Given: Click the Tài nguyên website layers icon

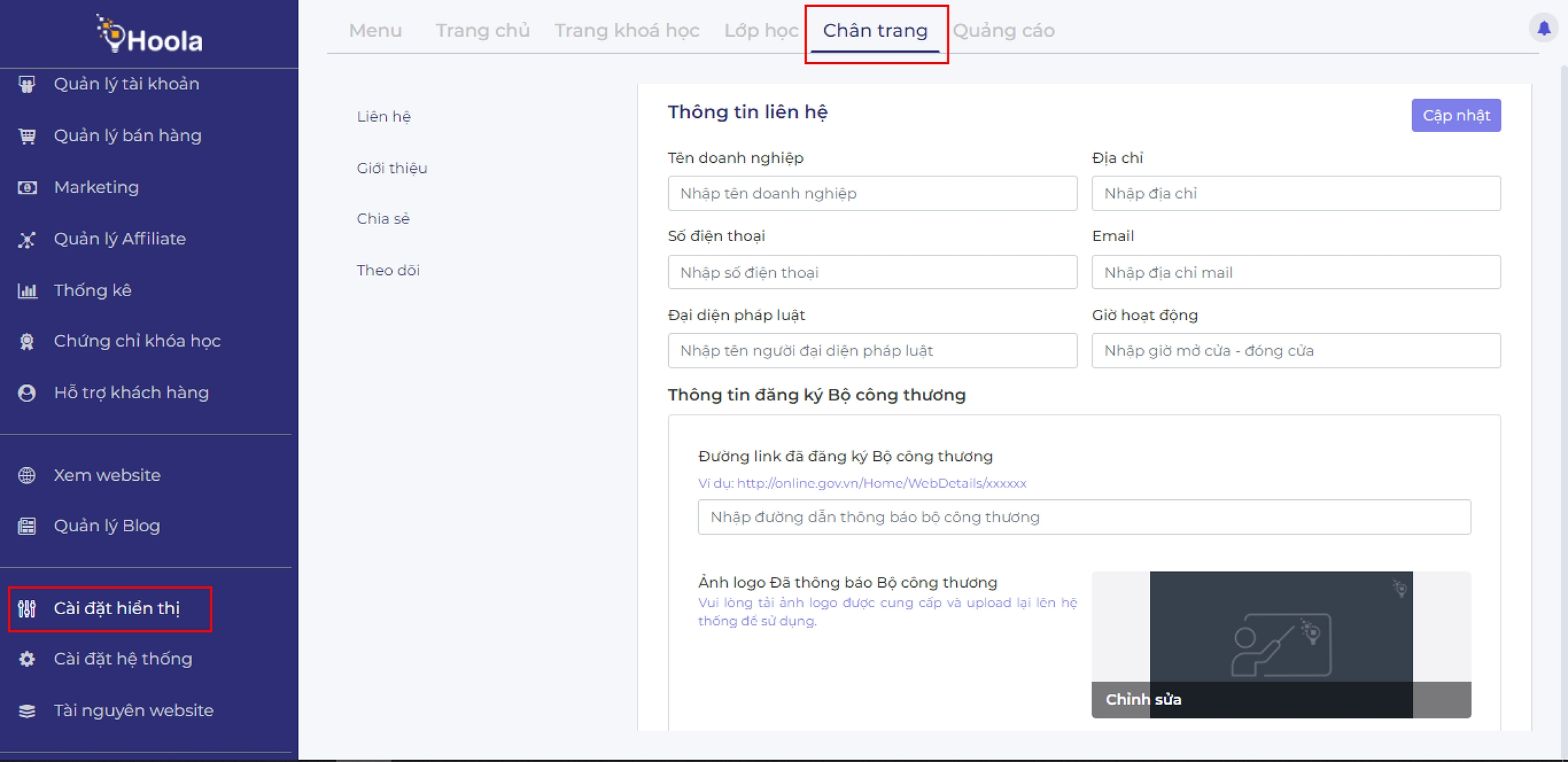Looking at the screenshot, I should pos(27,710).
